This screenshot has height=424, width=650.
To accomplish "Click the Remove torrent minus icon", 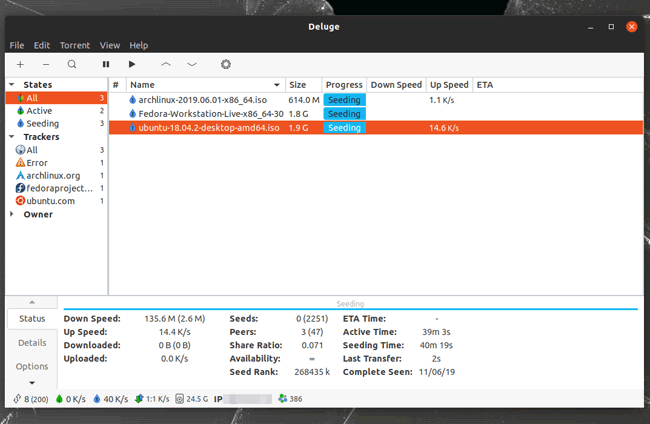I will tap(45, 64).
